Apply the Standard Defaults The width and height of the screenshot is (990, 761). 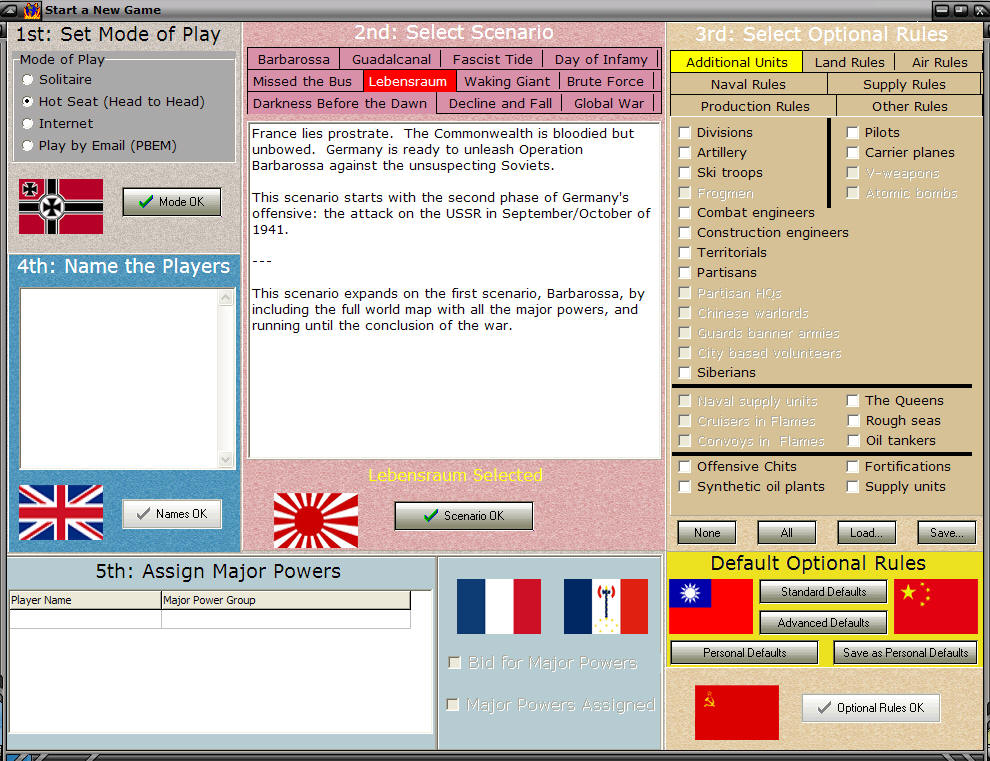(x=822, y=592)
